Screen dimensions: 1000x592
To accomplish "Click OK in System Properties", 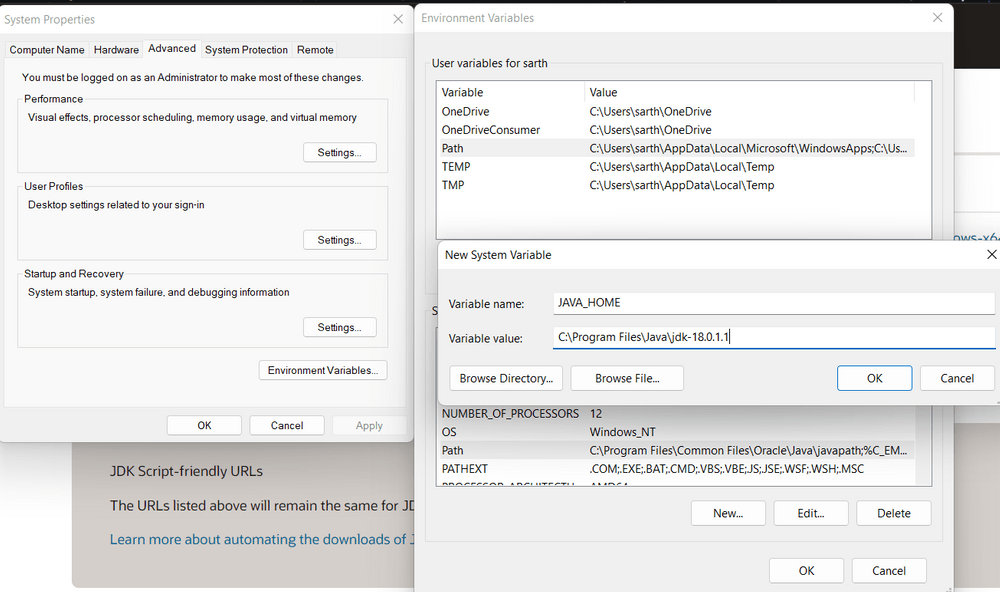I will pos(204,425).
